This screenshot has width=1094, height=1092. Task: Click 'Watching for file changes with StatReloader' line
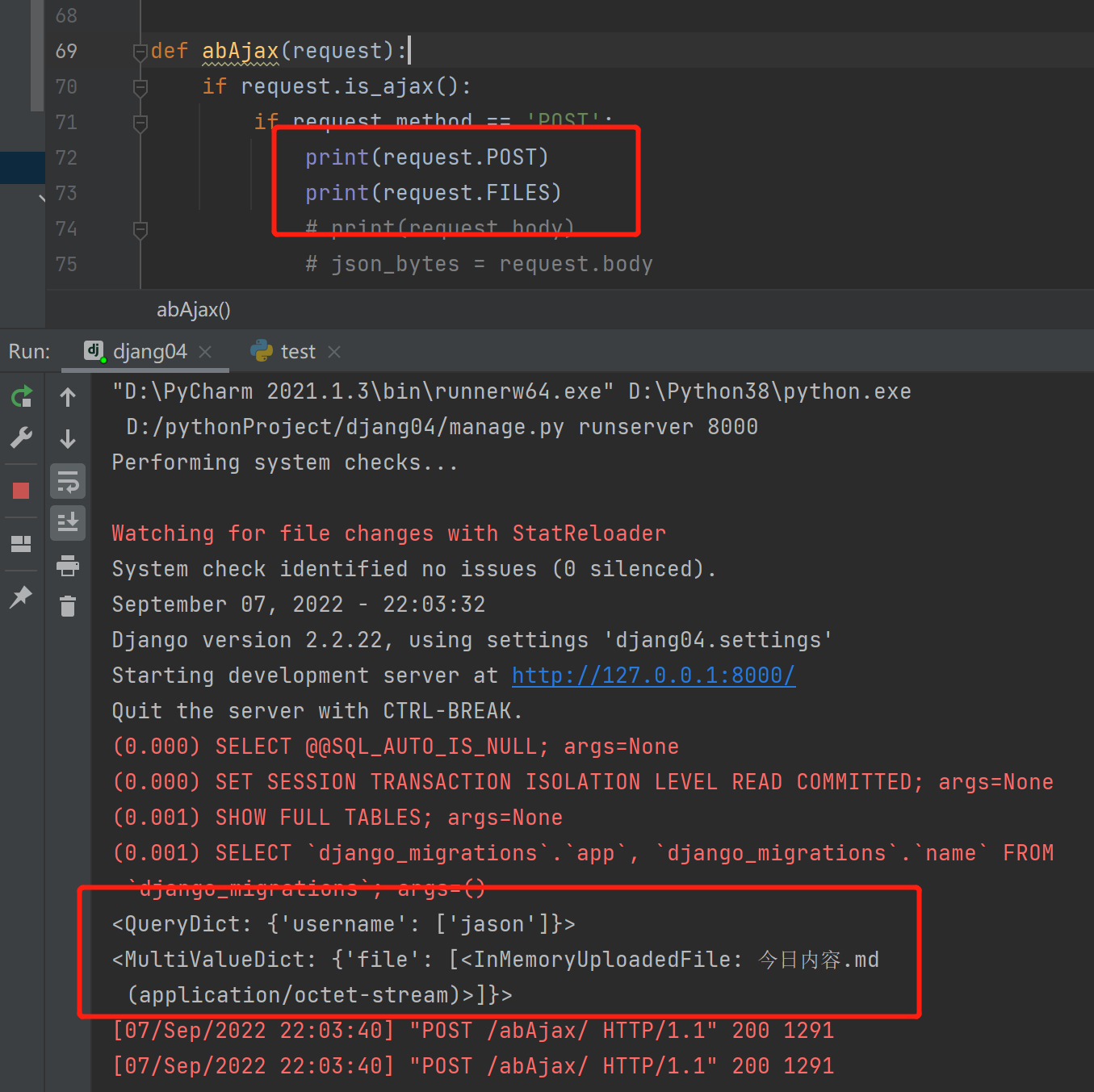pyautogui.click(x=389, y=533)
